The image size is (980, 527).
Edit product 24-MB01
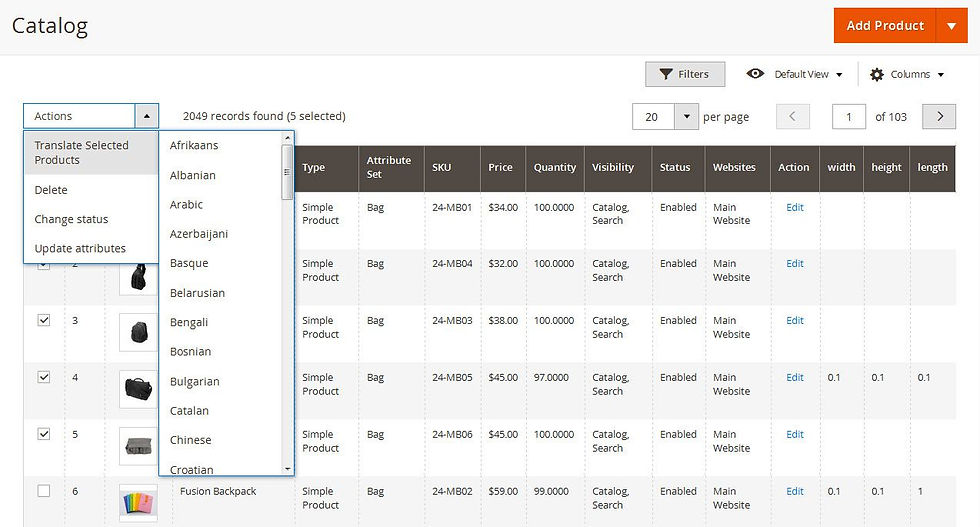pyautogui.click(x=795, y=207)
